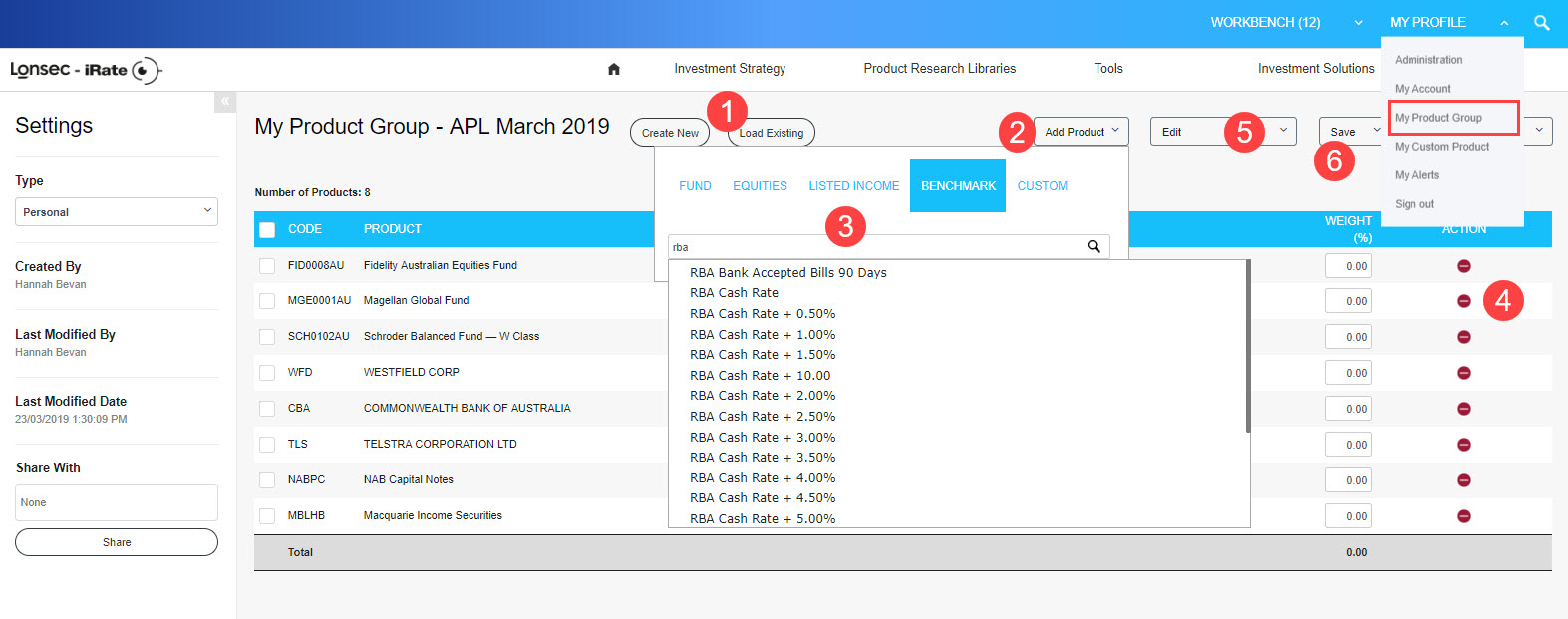
Task: Edit weight field for Fidelity Australian Equities
Action: point(1348,266)
